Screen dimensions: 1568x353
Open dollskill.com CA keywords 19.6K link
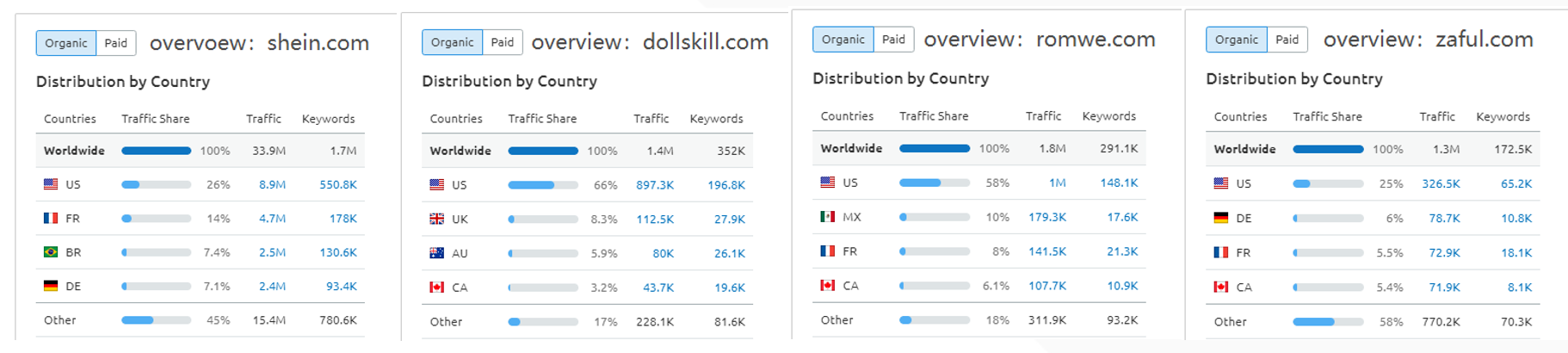click(x=730, y=288)
